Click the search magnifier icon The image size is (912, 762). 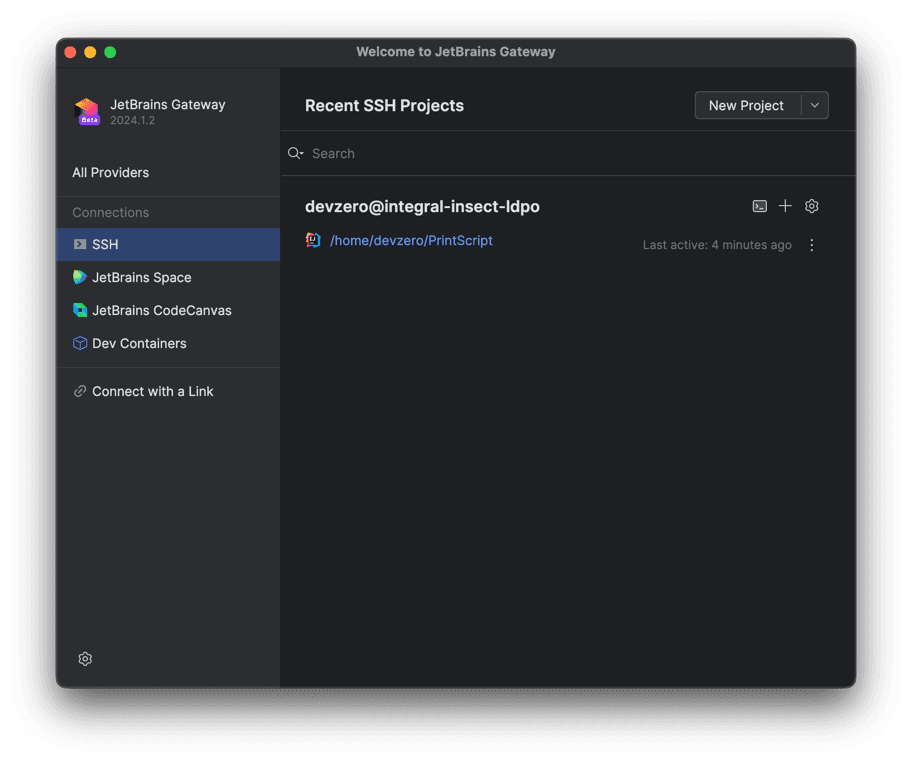295,153
